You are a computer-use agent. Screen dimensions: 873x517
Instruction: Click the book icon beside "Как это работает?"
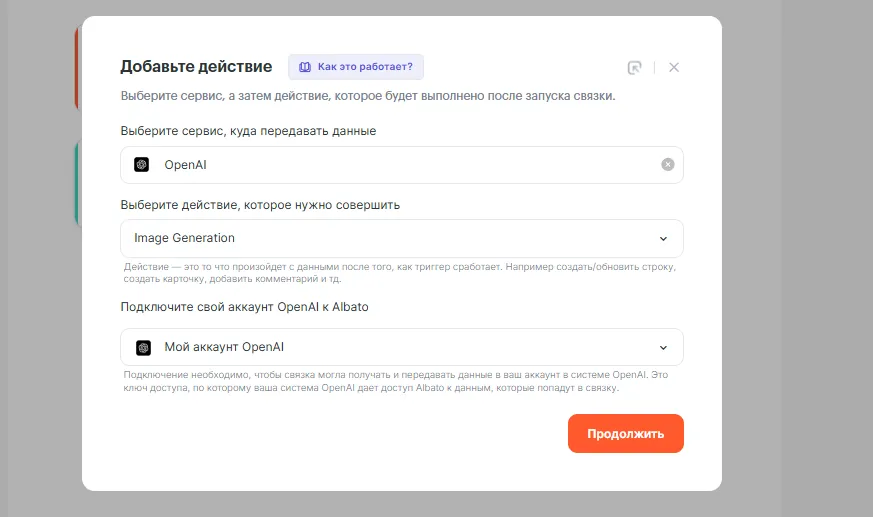(303, 67)
